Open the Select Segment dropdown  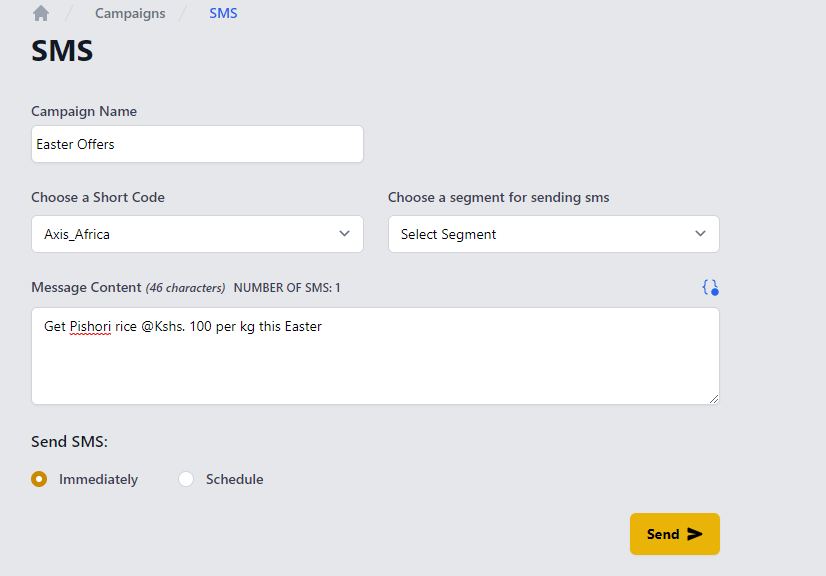pos(554,234)
